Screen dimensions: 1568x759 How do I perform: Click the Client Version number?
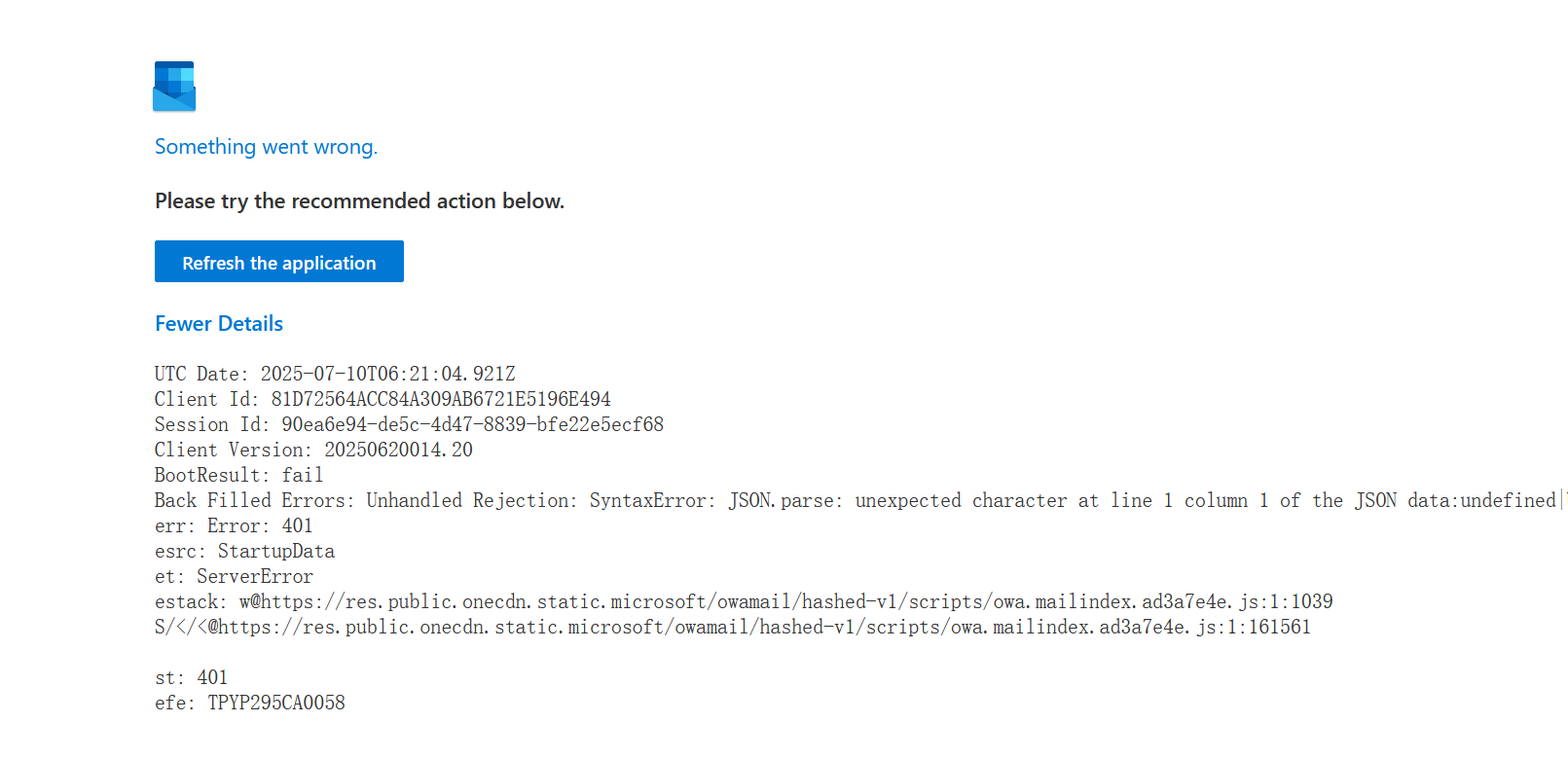point(311,450)
